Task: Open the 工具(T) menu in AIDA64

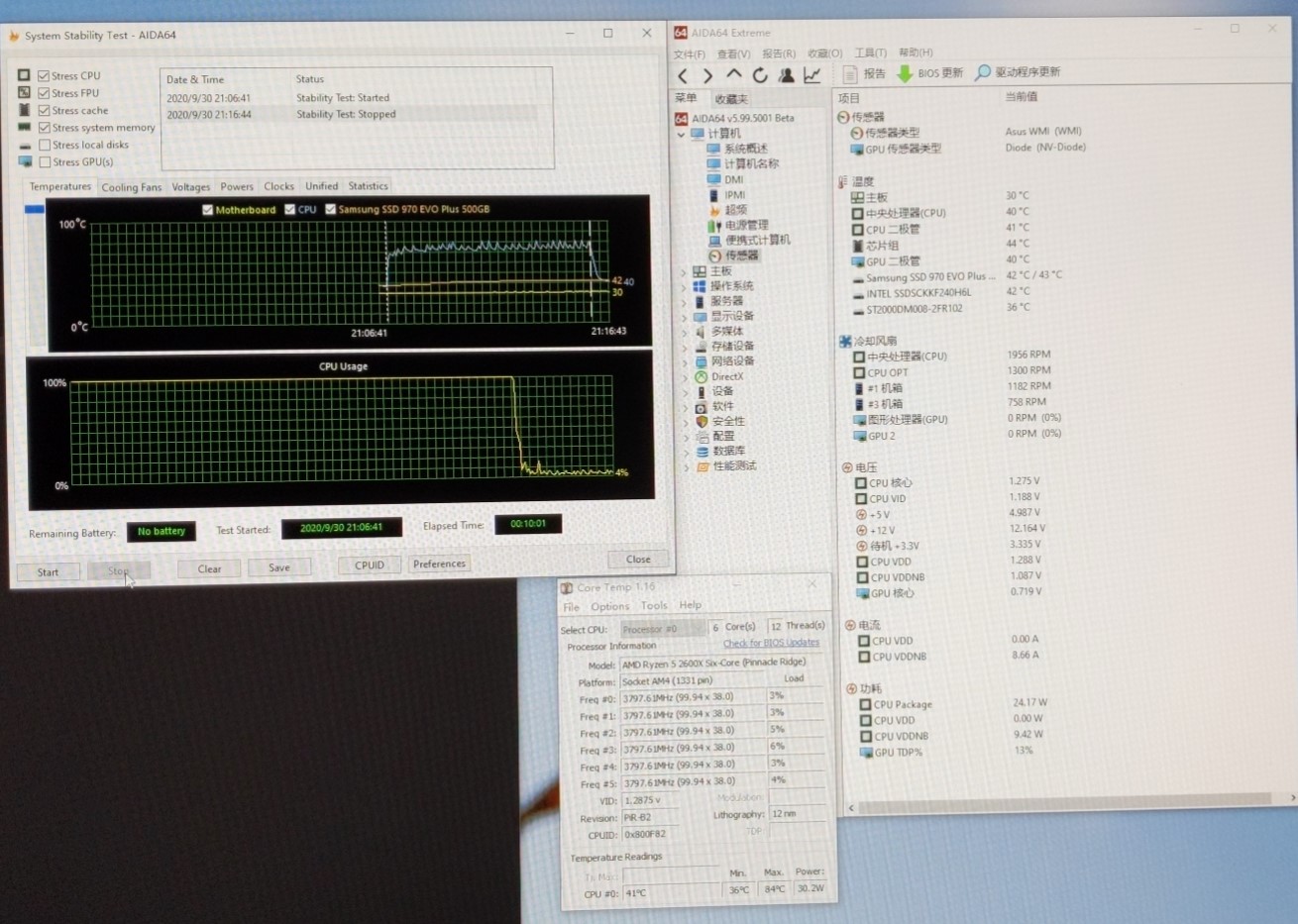Action: tap(870, 52)
